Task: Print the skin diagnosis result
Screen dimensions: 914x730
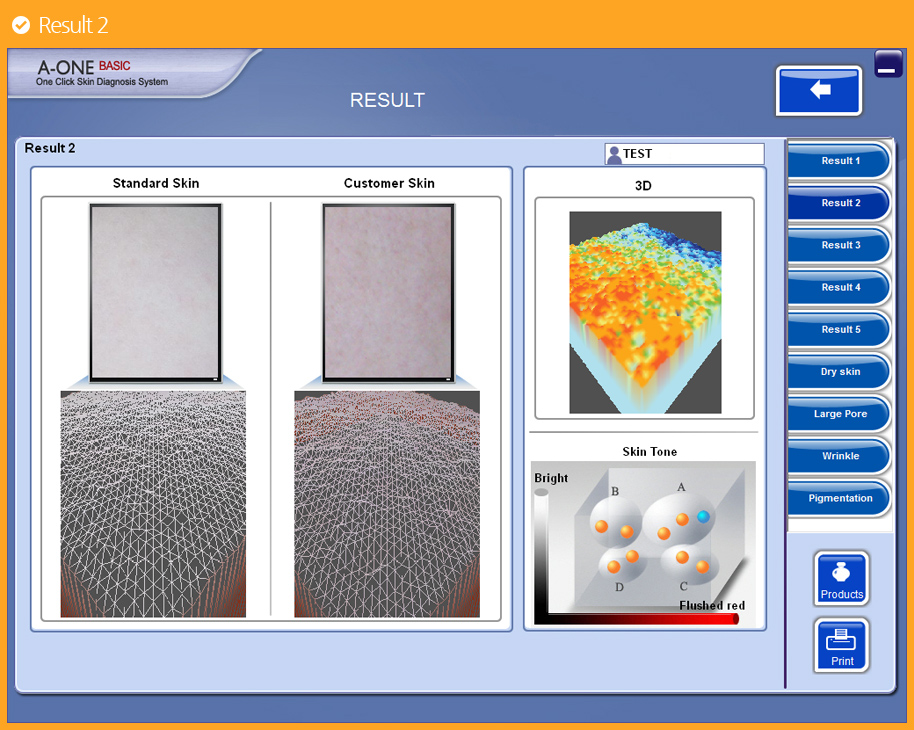Action: coord(841,645)
